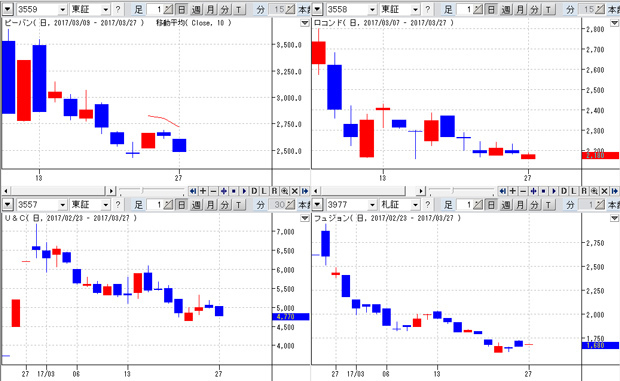Click blue square stop icon below 3559 chart

[x=234, y=191]
